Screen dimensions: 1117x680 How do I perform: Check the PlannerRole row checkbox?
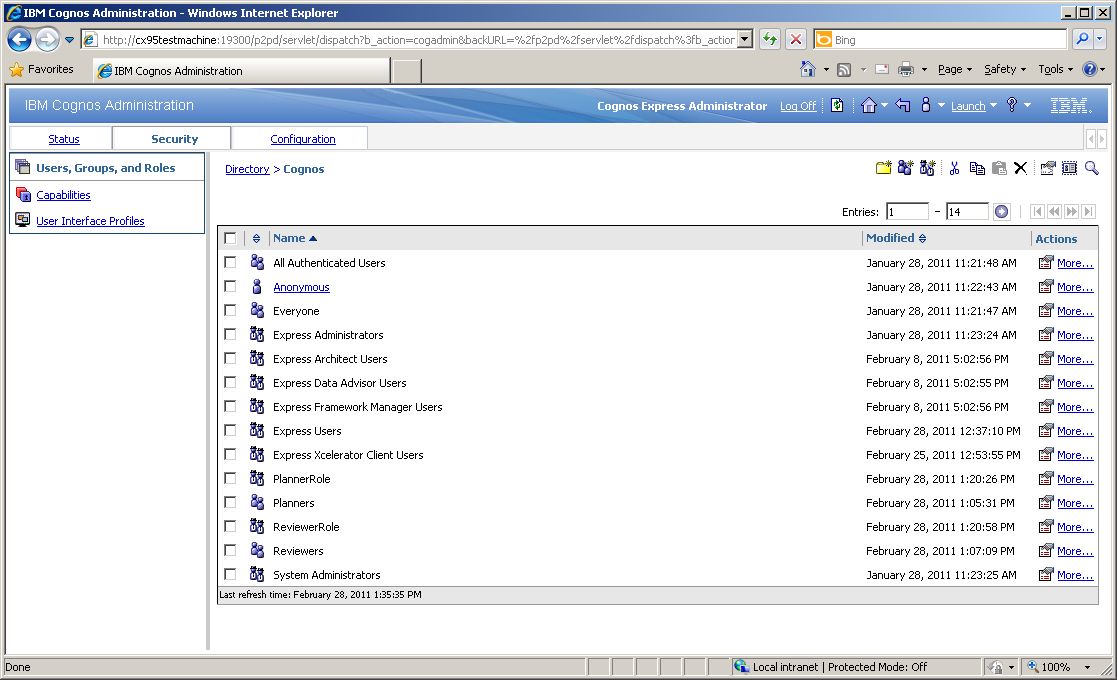click(x=230, y=478)
